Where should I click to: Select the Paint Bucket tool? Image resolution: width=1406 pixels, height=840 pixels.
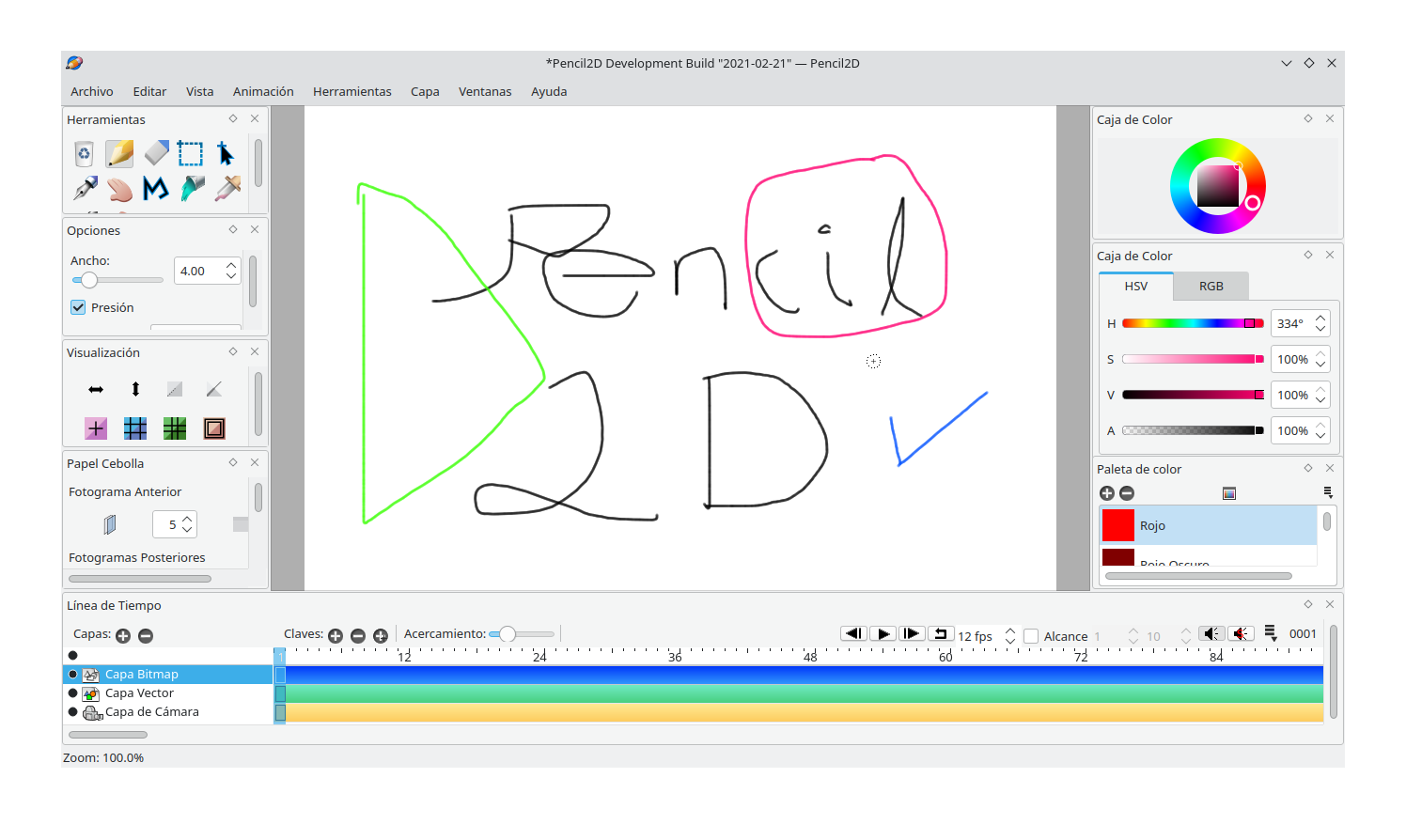pos(192,189)
